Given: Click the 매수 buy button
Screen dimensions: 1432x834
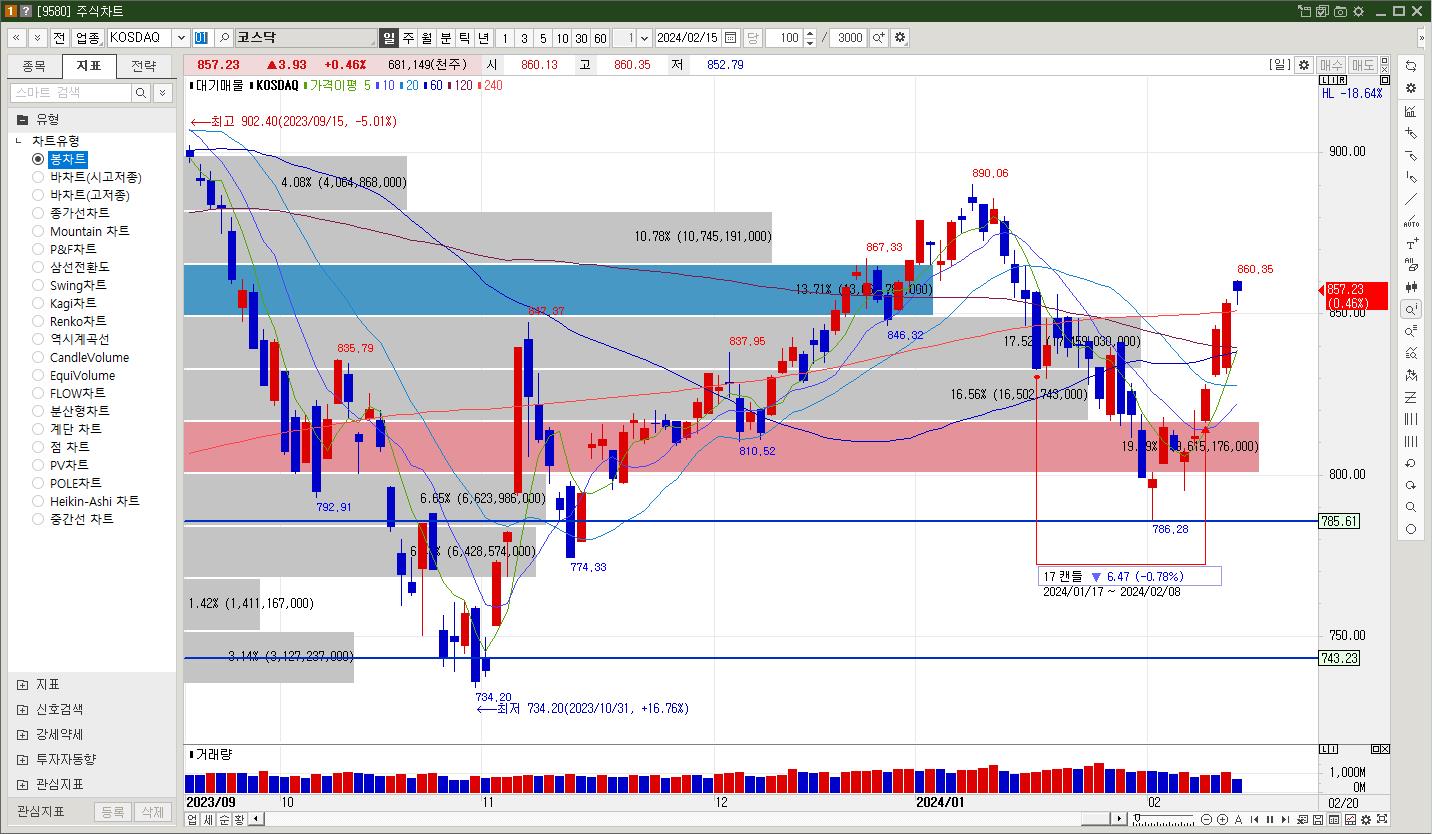Looking at the screenshot, I should pyautogui.click(x=1331, y=65).
